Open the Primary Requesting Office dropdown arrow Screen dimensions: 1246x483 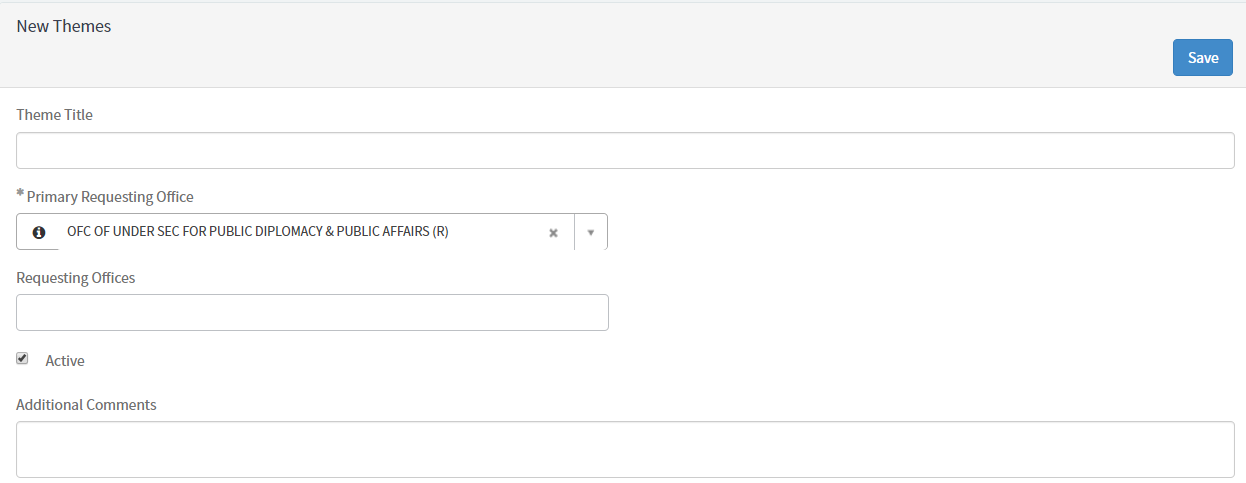[x=591, y=232]
